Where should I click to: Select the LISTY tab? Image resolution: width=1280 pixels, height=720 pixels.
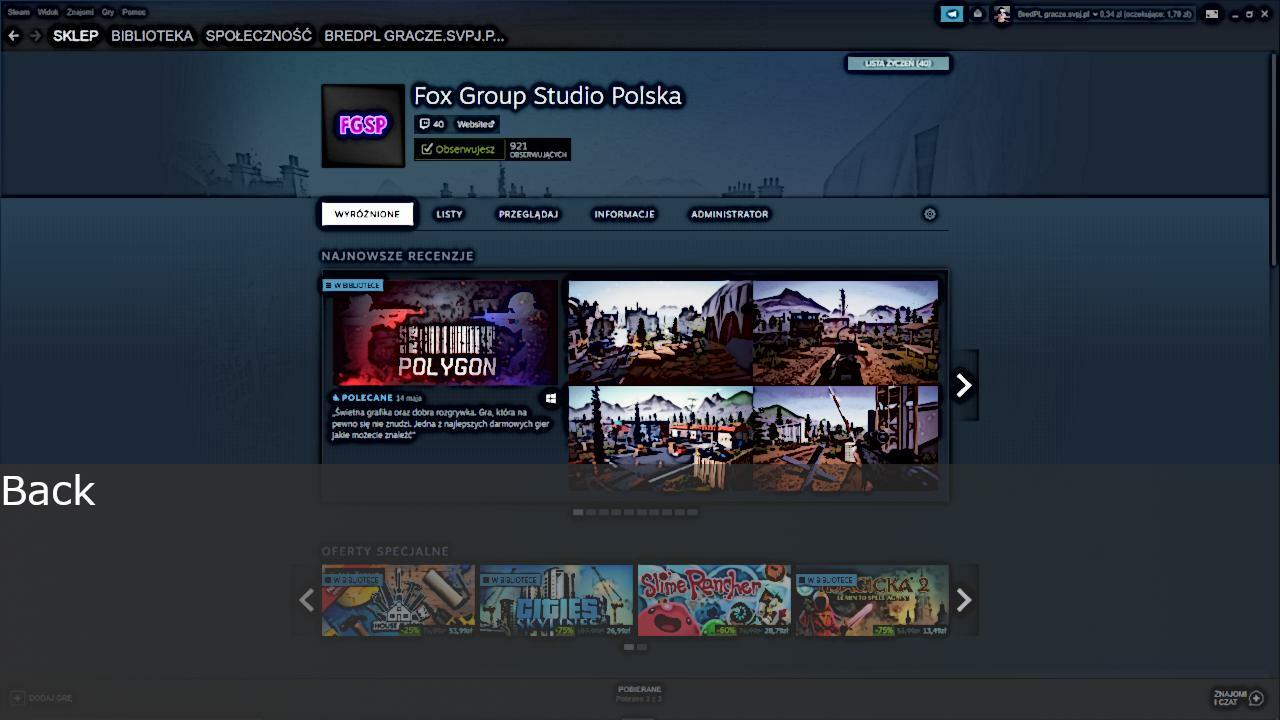point(449,214)
